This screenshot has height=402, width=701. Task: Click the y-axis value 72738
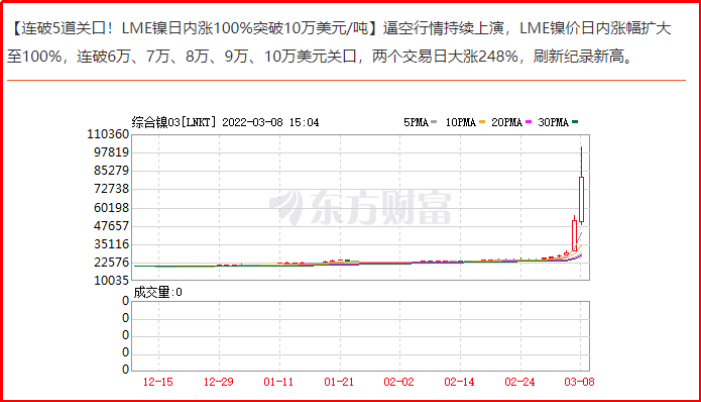tap(111, 189)
